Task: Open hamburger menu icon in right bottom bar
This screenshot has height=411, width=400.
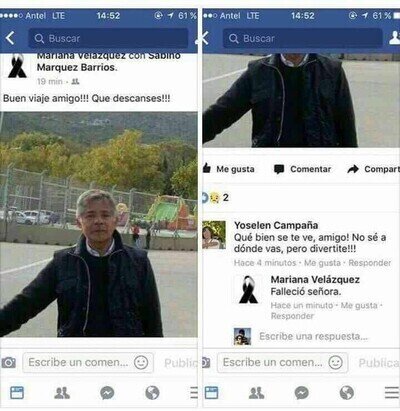Action: coord(392,393)
